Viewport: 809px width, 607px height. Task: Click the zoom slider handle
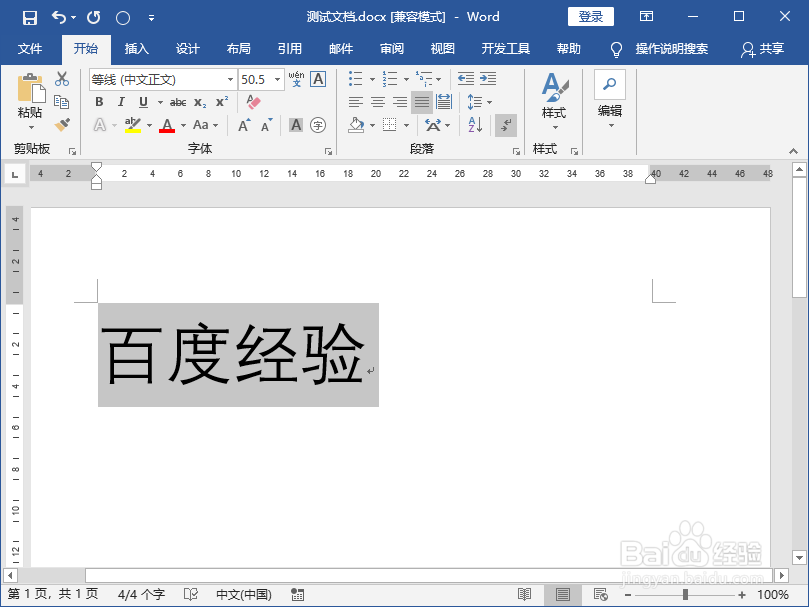[685, 595]
